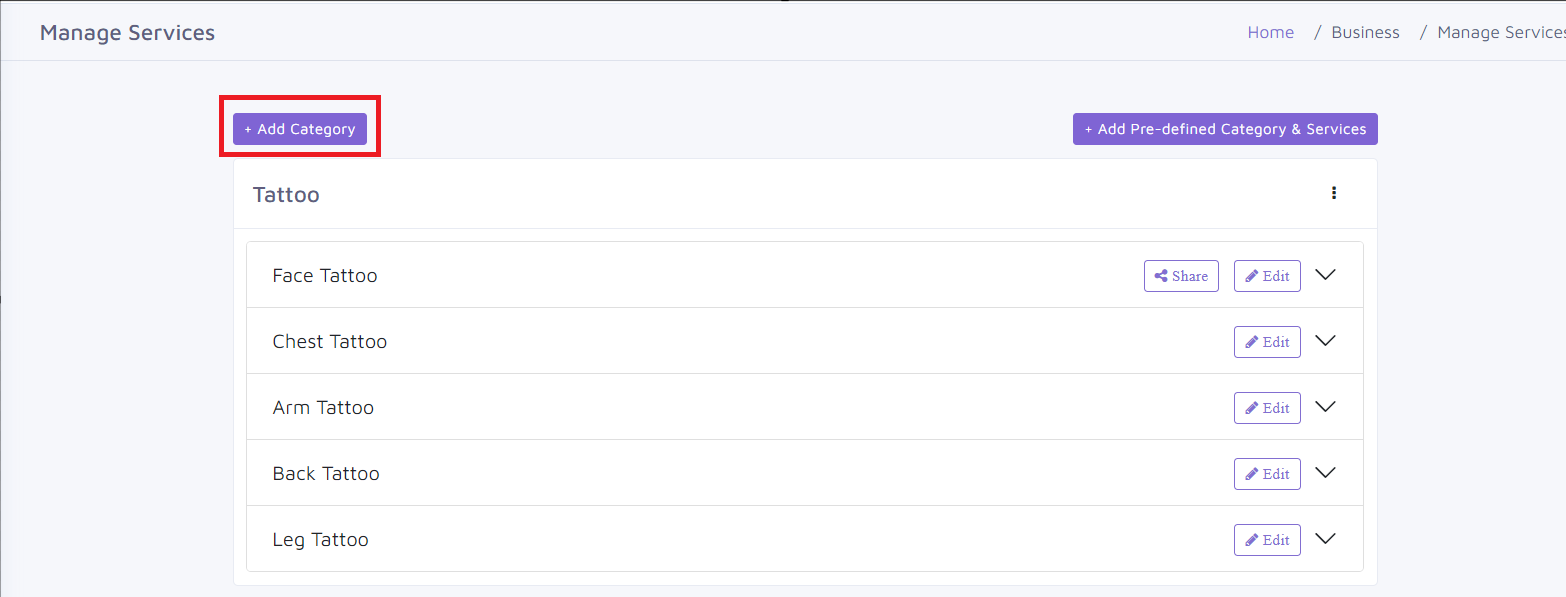Open the Tattoo category three-dot menu
This screenshot has height=597, width=1566.
(x=1333, y=193)
